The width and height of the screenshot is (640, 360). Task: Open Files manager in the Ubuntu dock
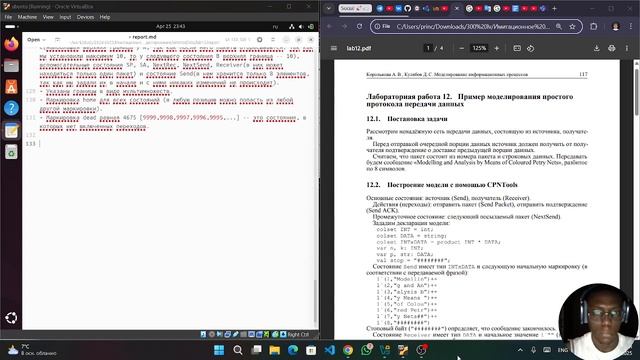point(11,65)
